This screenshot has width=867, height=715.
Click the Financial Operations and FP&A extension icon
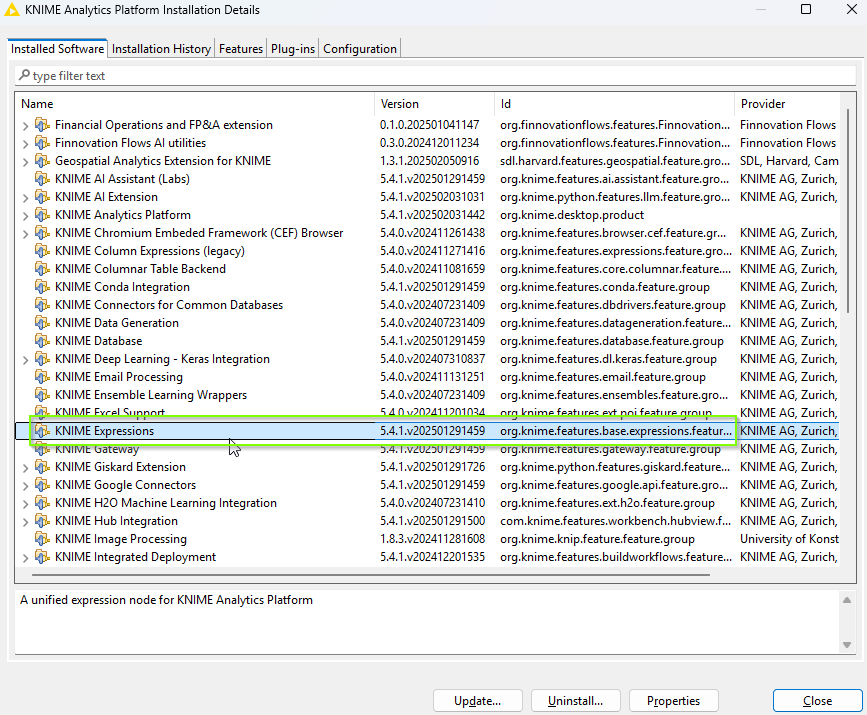click(x=42, y=125)
